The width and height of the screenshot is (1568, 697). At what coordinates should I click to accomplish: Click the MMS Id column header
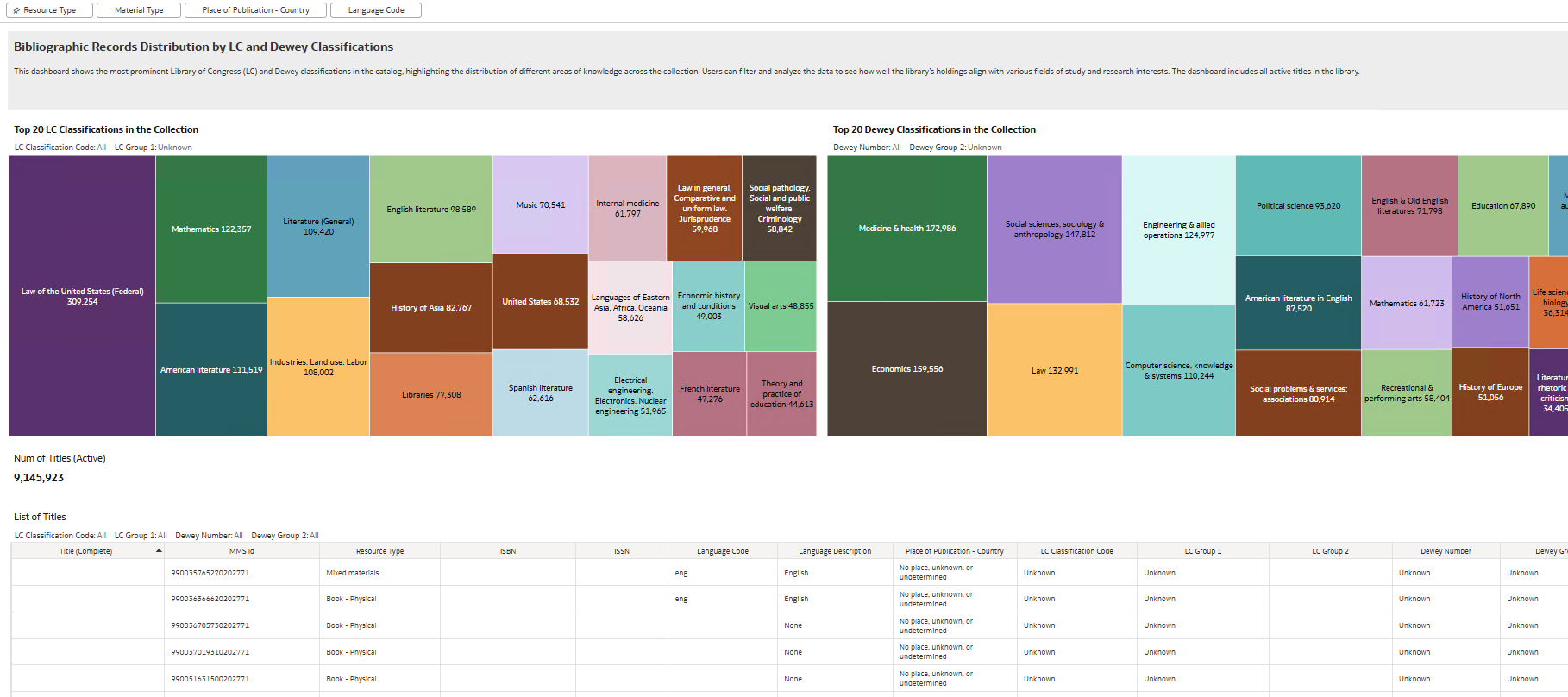241,551
